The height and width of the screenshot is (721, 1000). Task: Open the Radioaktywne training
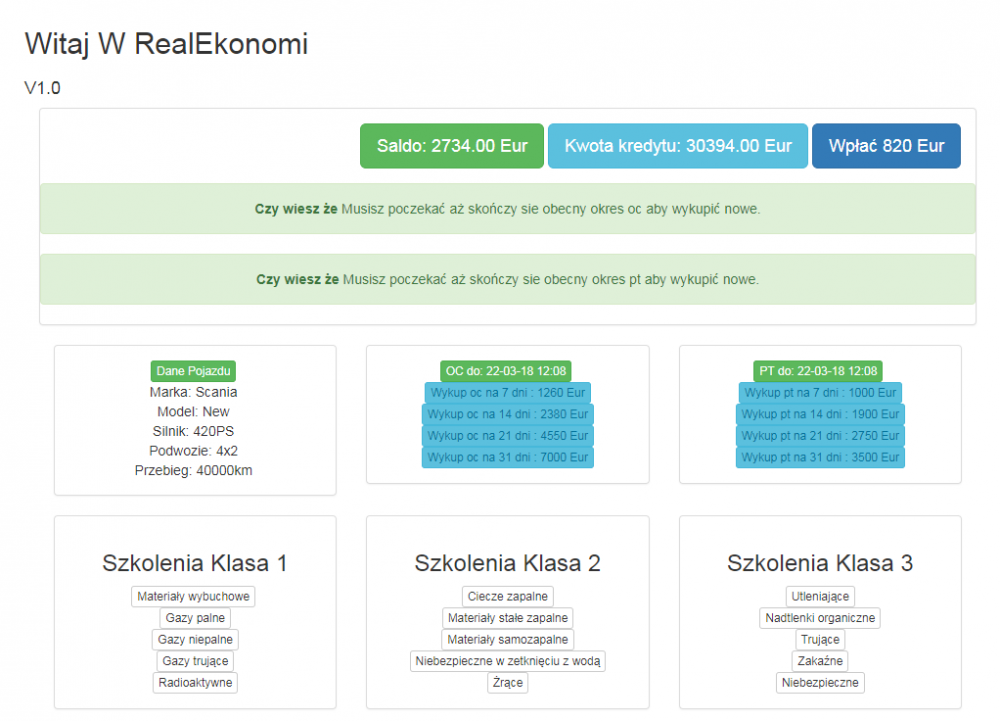tap(195, 683)
